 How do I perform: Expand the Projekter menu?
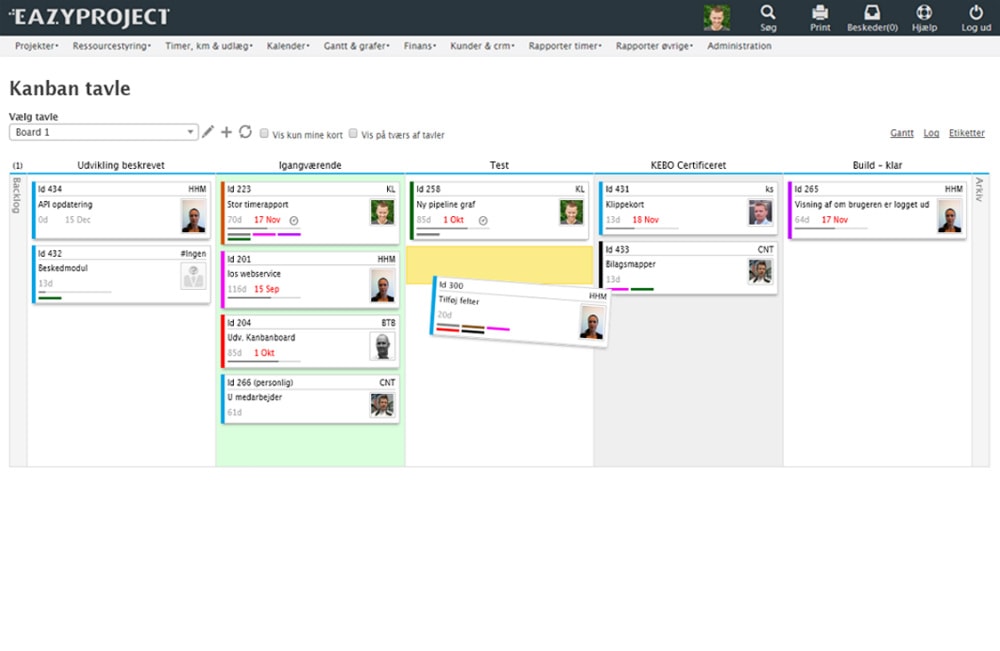pos(37,46)
